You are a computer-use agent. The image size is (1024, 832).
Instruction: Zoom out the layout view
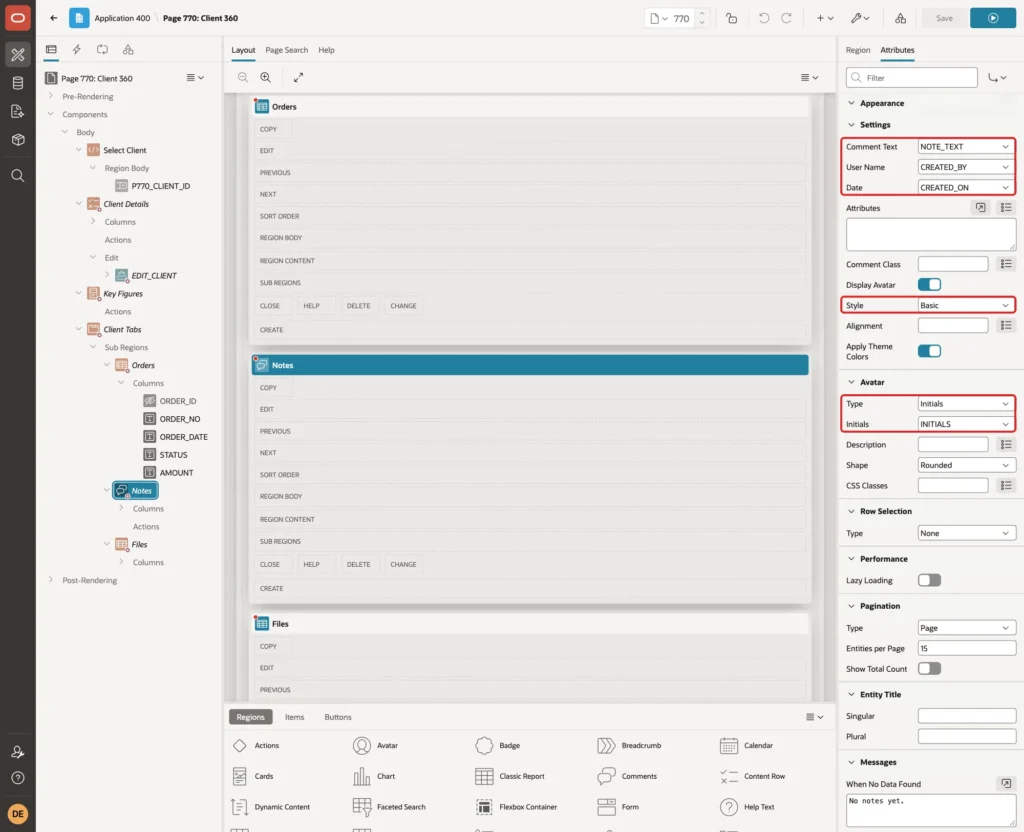[x=243, y=77]
